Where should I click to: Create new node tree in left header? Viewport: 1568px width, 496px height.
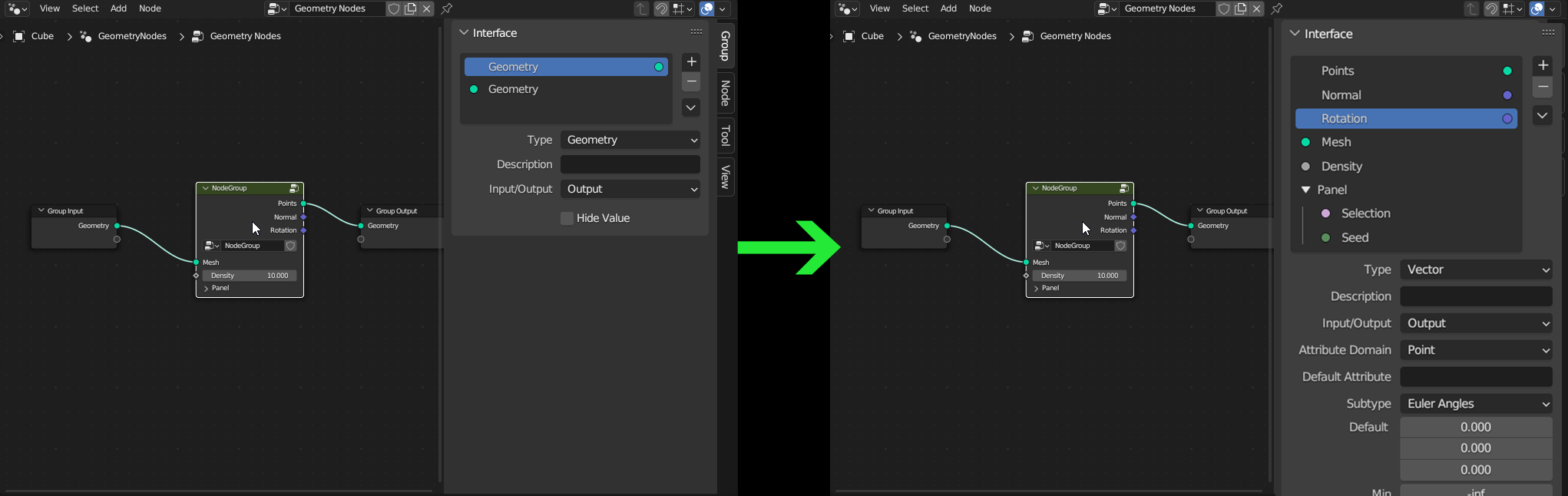[411, 9]
